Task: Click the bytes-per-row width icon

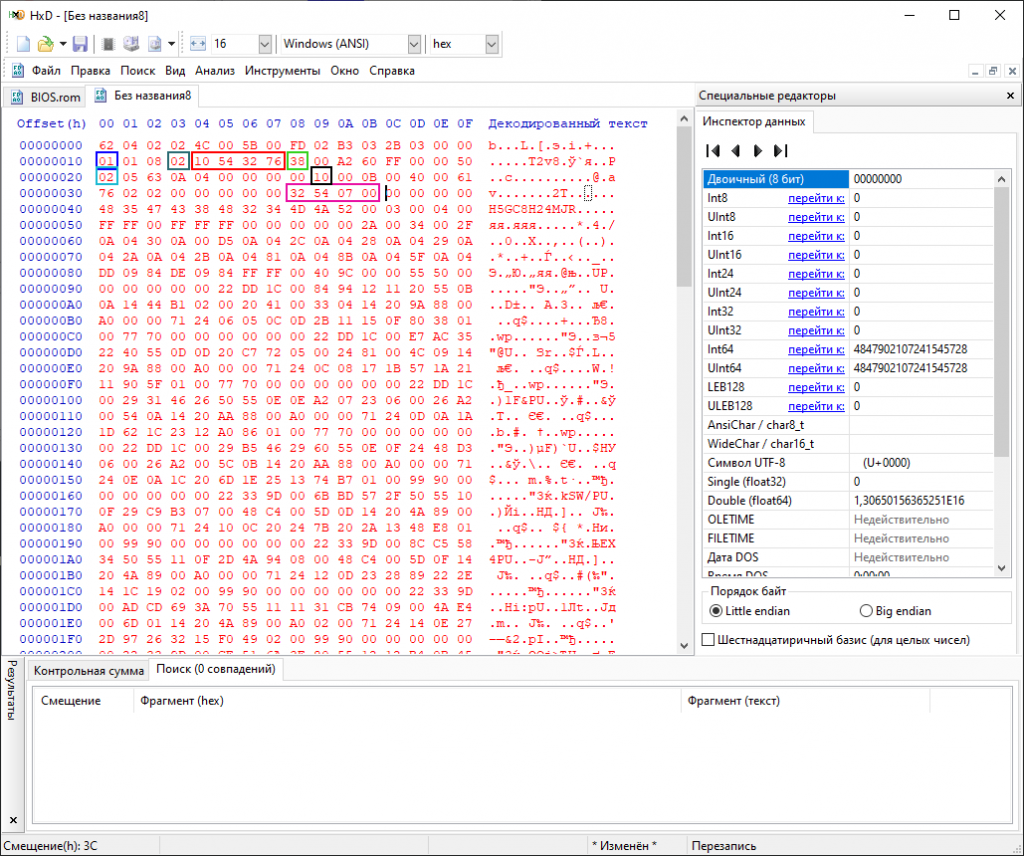Action: pos(198,44)
